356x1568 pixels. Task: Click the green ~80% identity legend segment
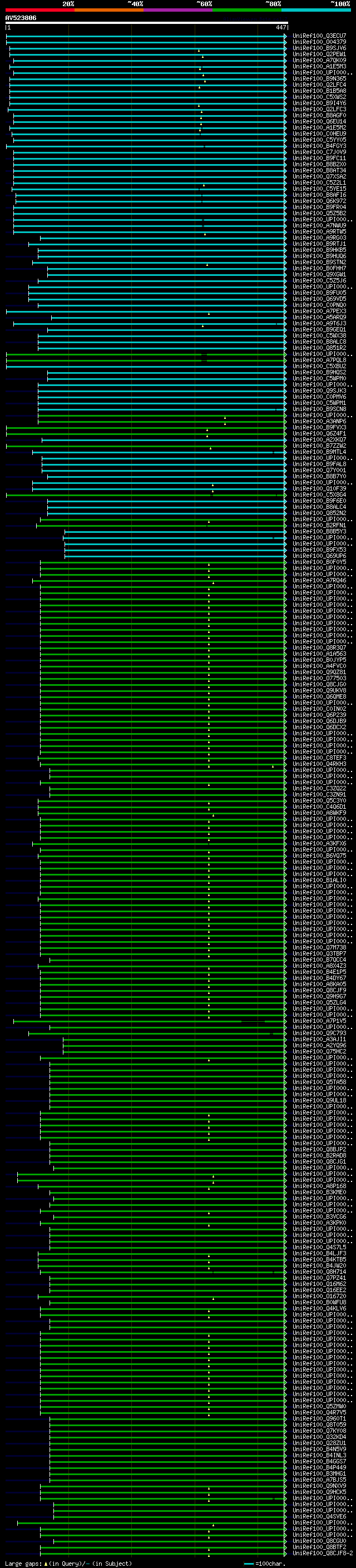pyautogui.click(x=247, y=10)
